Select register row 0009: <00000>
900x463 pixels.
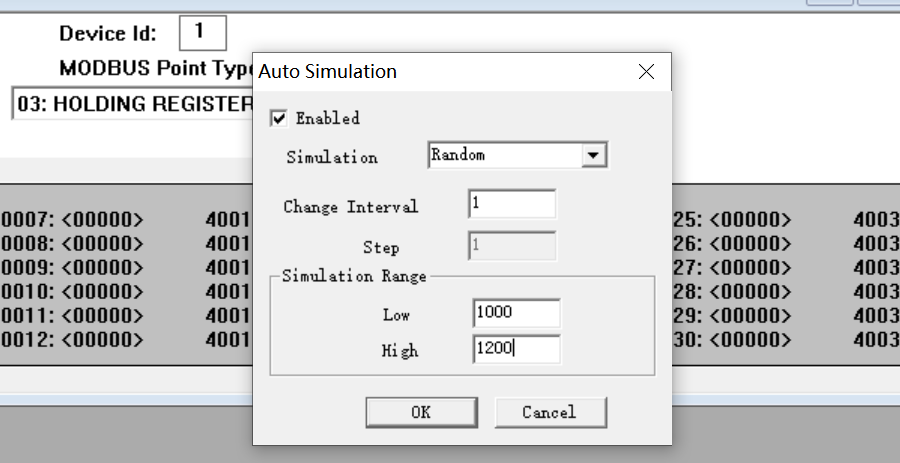[72, 268]
